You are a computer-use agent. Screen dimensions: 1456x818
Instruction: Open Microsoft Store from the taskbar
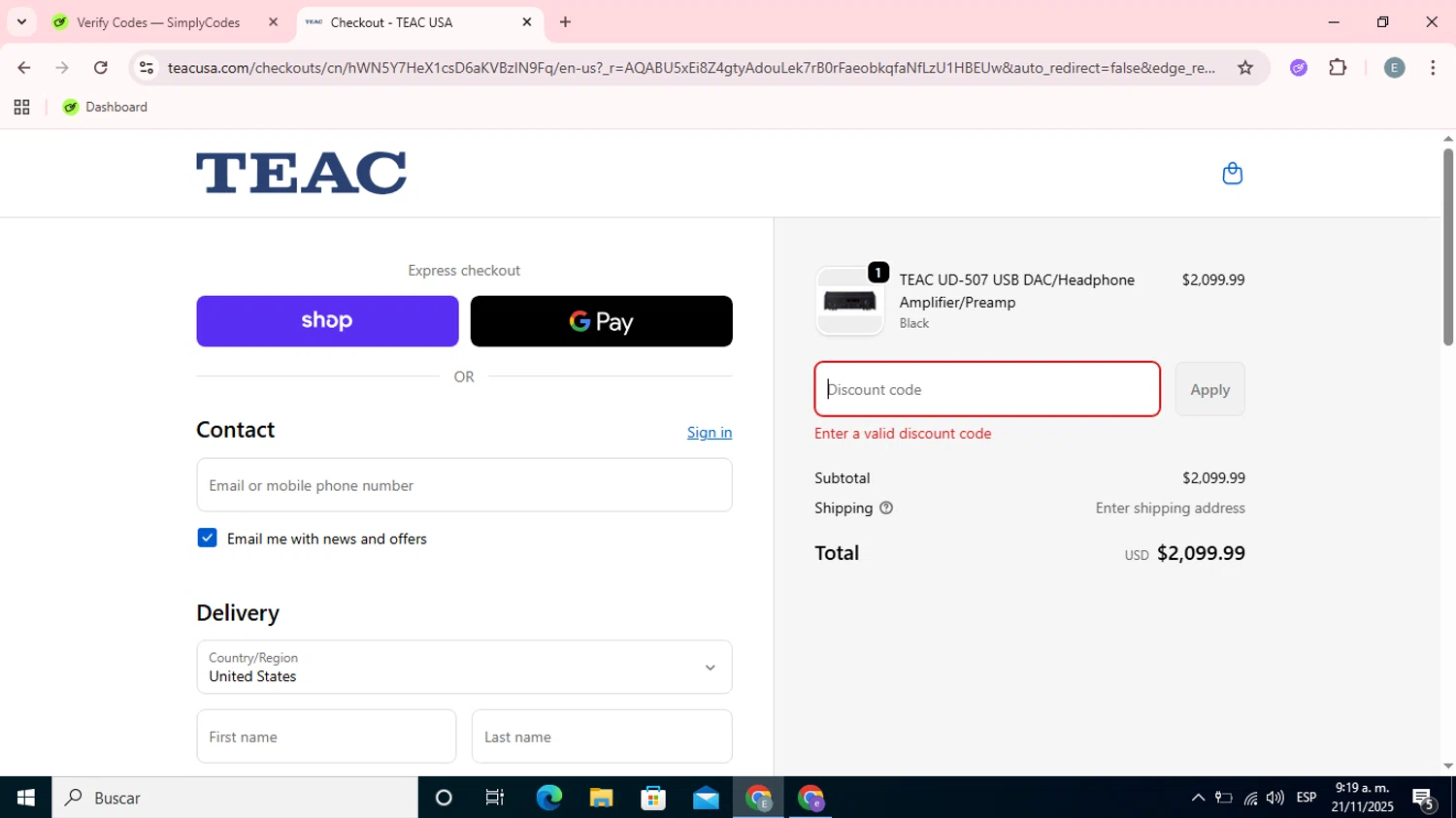653,798
